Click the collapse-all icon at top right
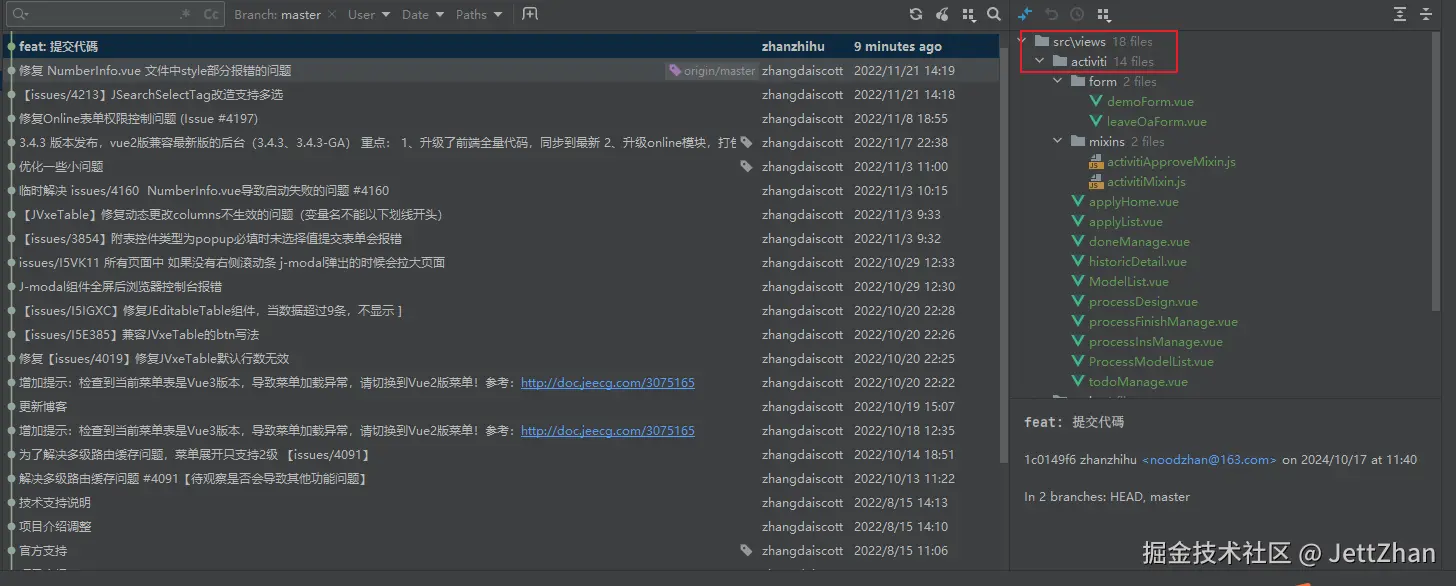 pos(1427,14)
